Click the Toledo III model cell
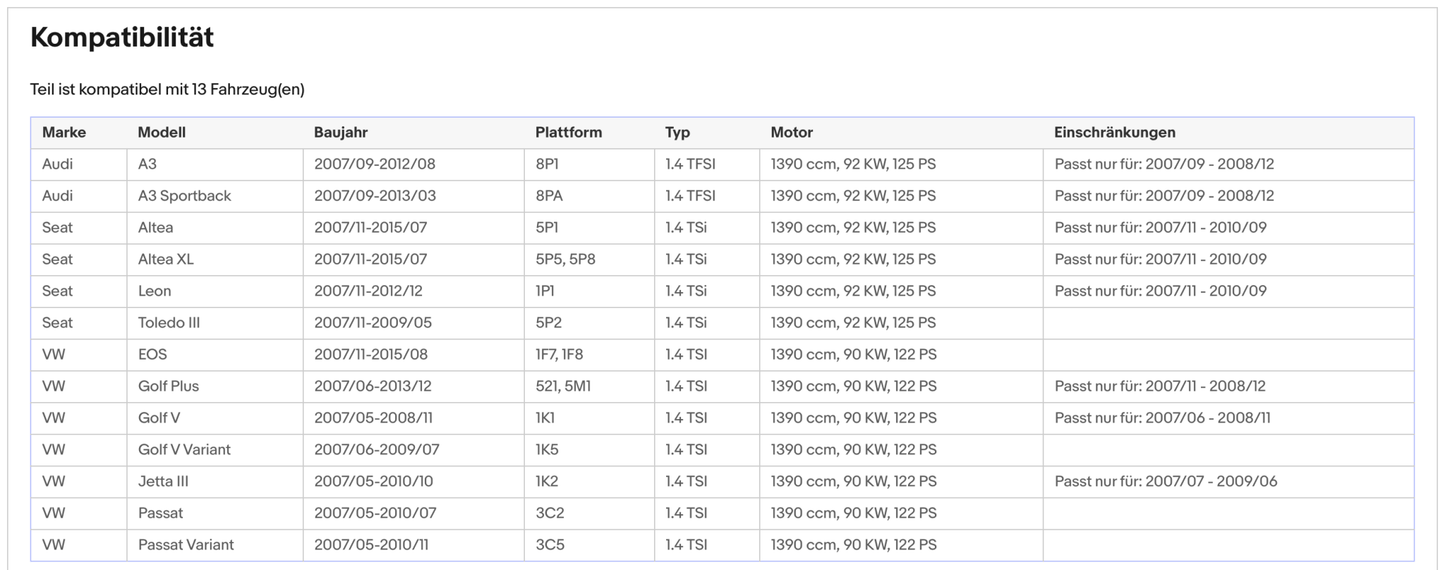 (x=169, y=323)
